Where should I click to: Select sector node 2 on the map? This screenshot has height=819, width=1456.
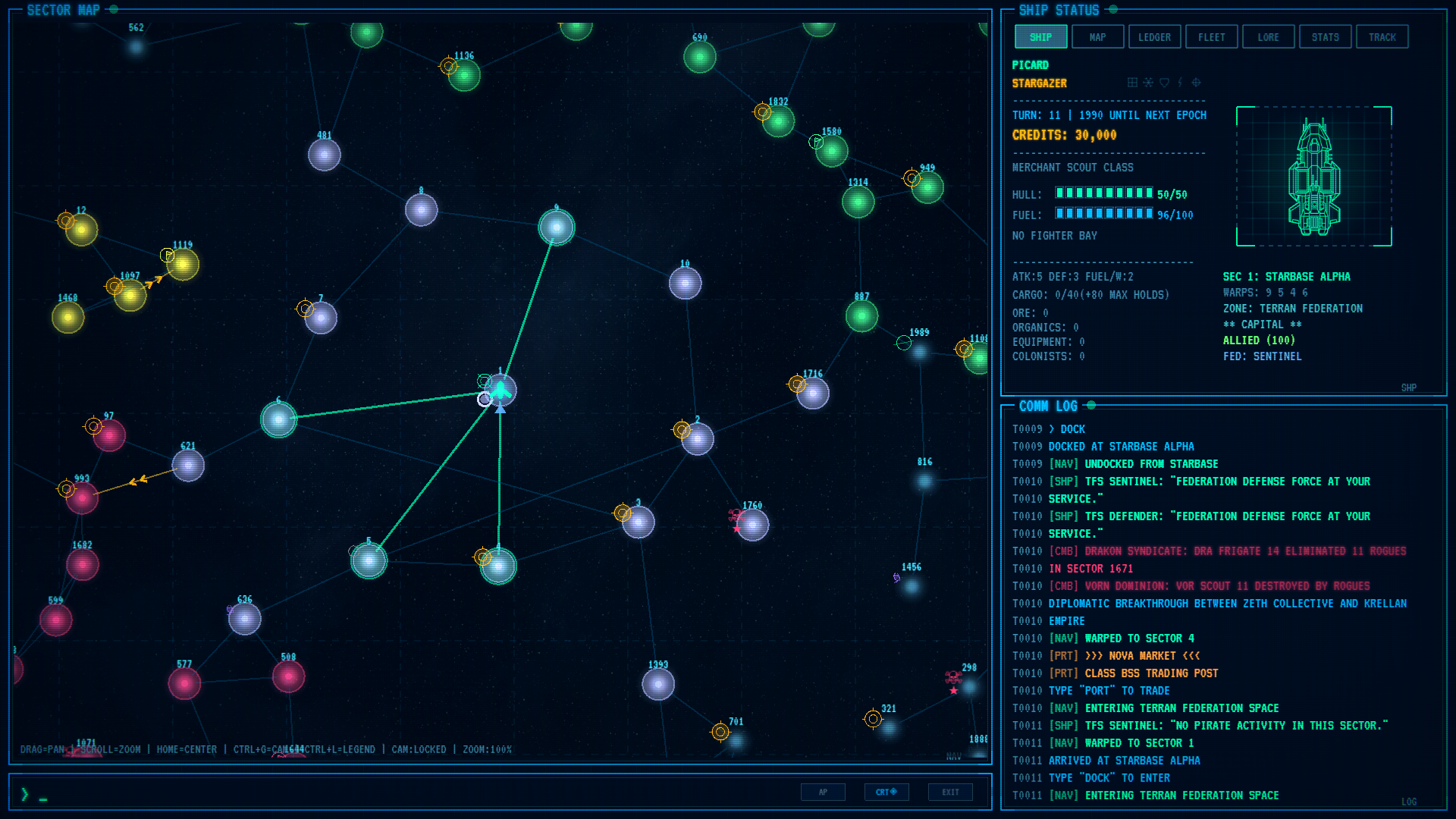point(697,439)
